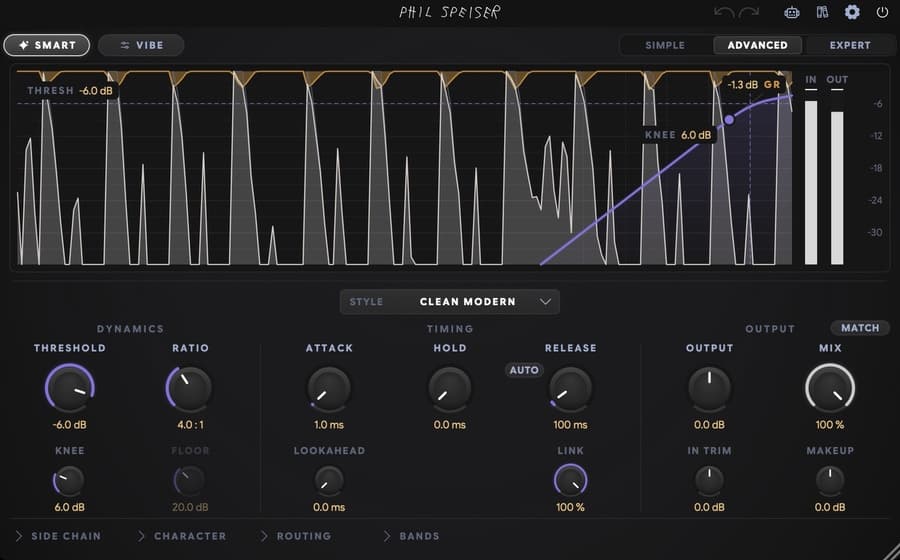Image resolution: width=900 pixels, height=560 pixels.
Task: Click the RELEASE knob
Action: coord(571,389)
